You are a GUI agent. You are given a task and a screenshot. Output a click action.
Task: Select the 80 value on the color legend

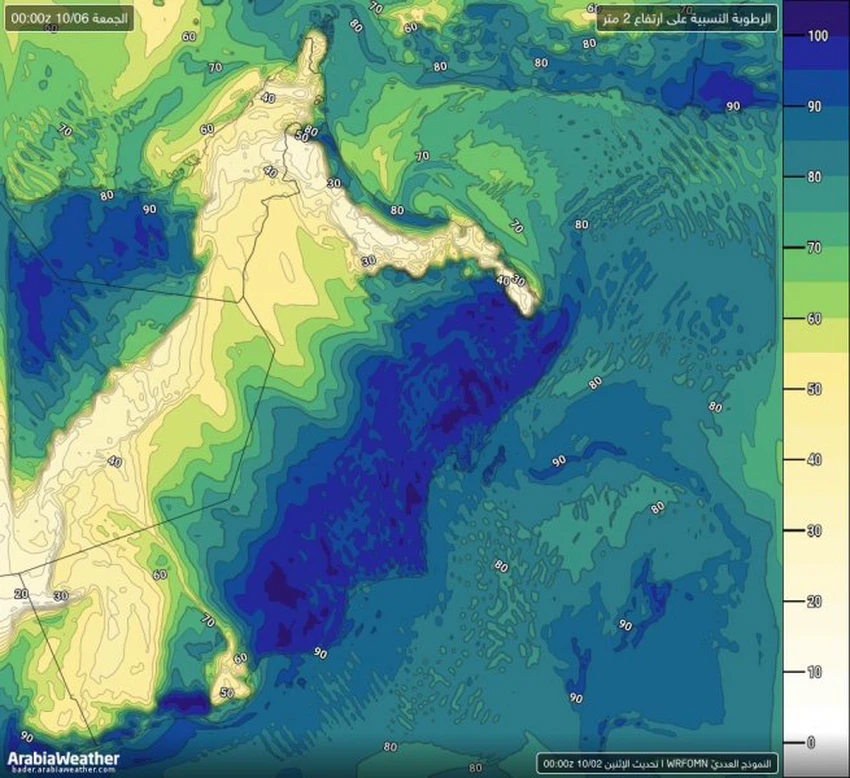817,177
